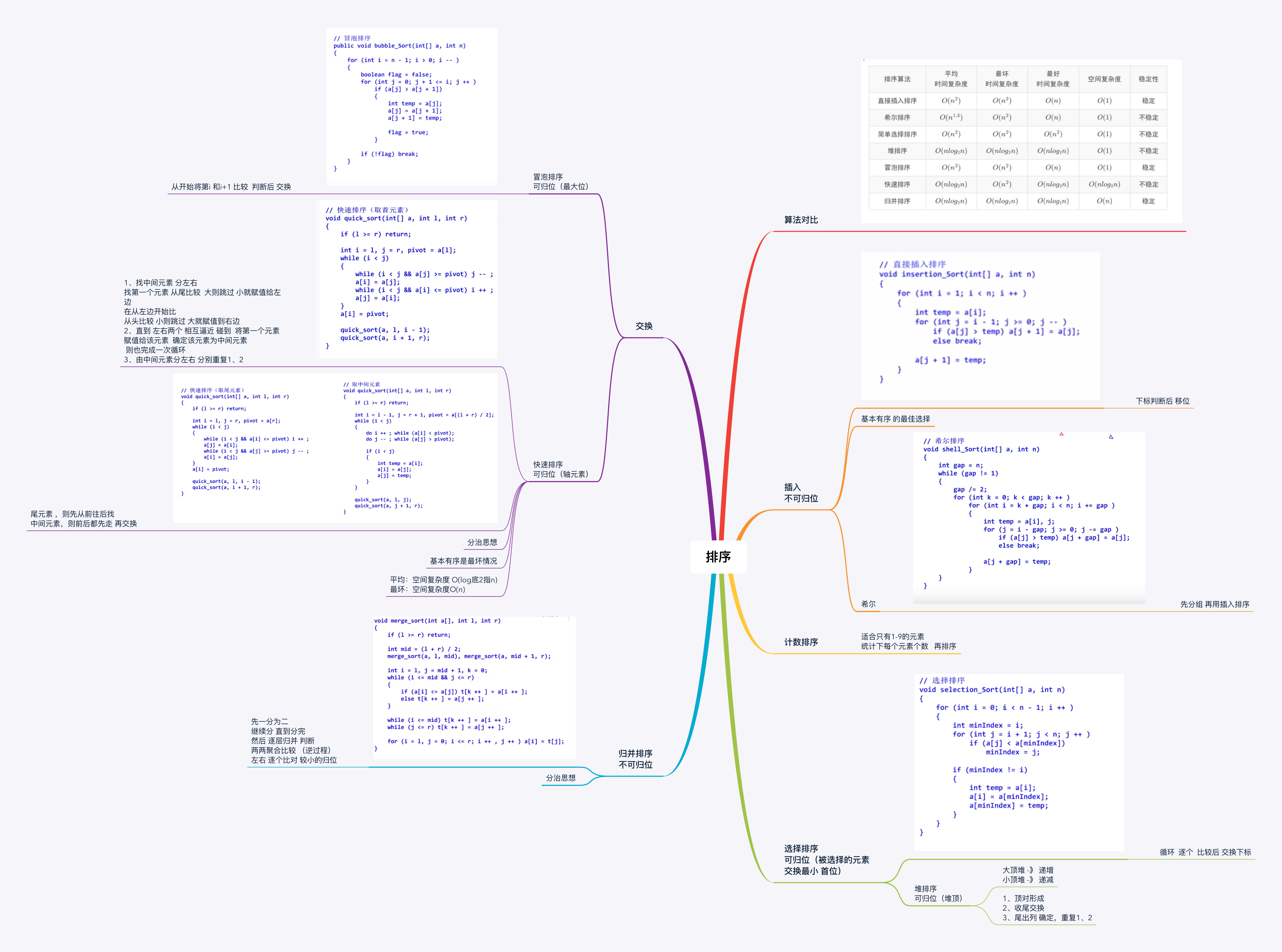Select the central 排序 root node
The height and width of the screenshot is (952, 1282).
pos(718,557)
